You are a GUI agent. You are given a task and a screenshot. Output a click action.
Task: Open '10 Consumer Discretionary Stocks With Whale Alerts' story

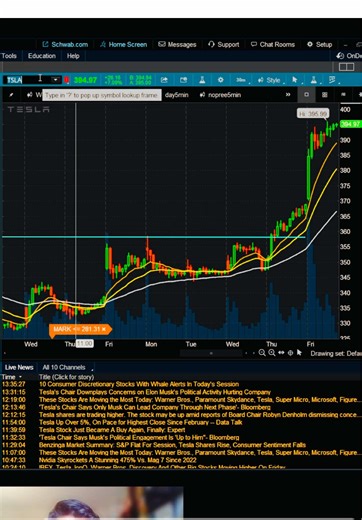click(139, 384)
